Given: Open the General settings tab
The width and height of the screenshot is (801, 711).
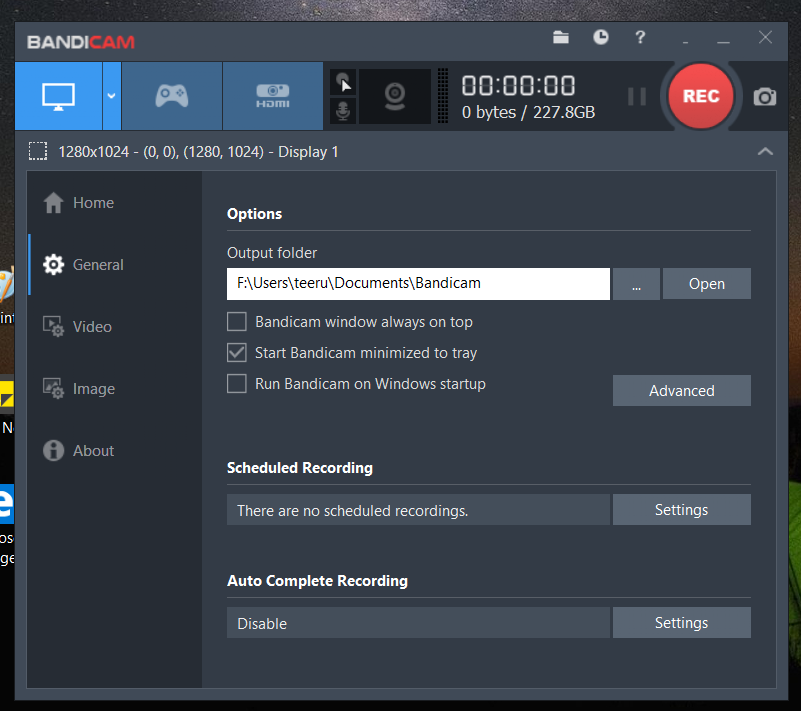Looking at the screenshot, I should click(115, 265).
